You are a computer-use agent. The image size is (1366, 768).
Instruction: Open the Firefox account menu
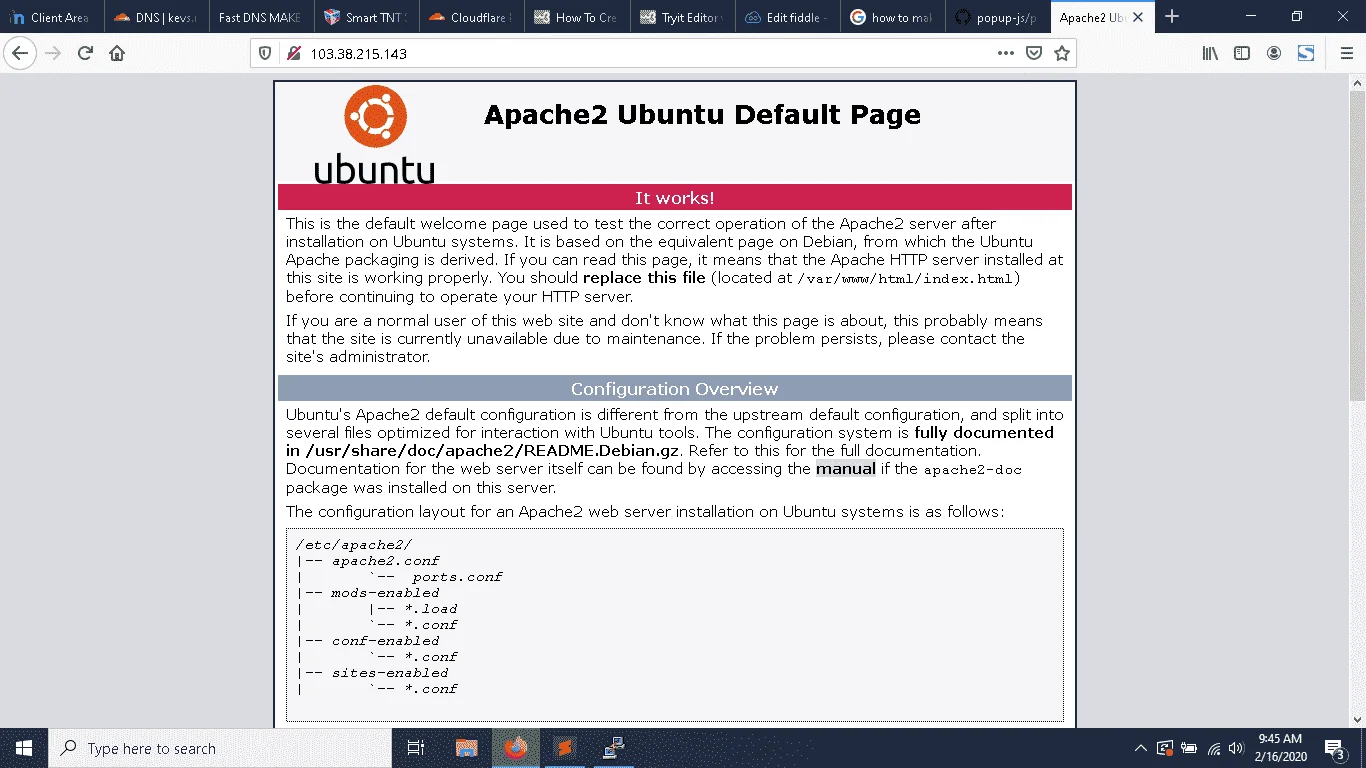point(1274,53)
